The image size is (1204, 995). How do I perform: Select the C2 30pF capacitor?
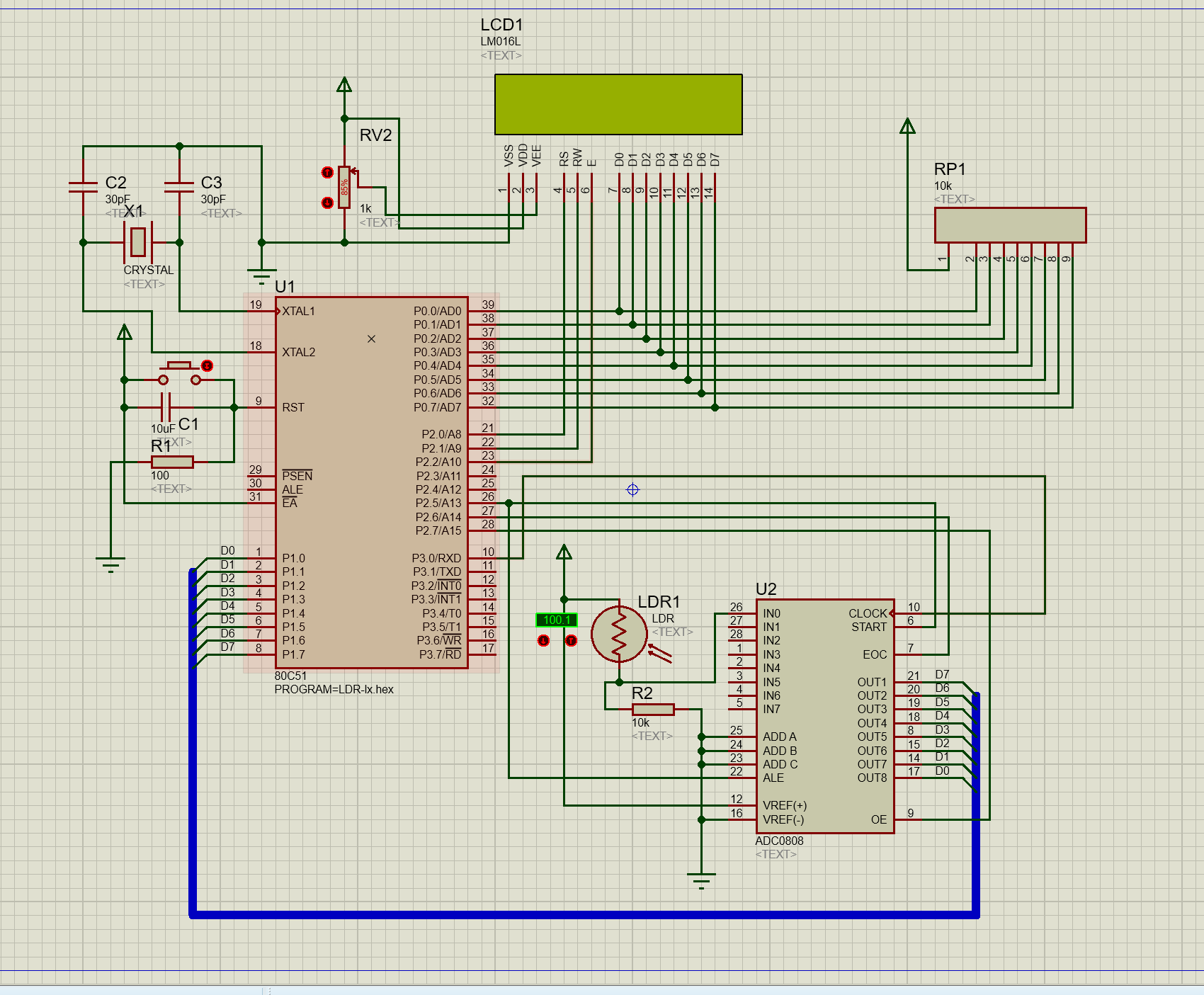click(83, 187)
